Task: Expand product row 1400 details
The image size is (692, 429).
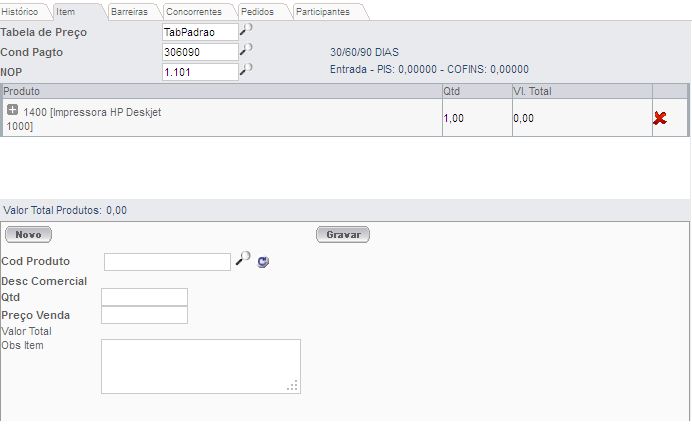Action: coord(12,109)
